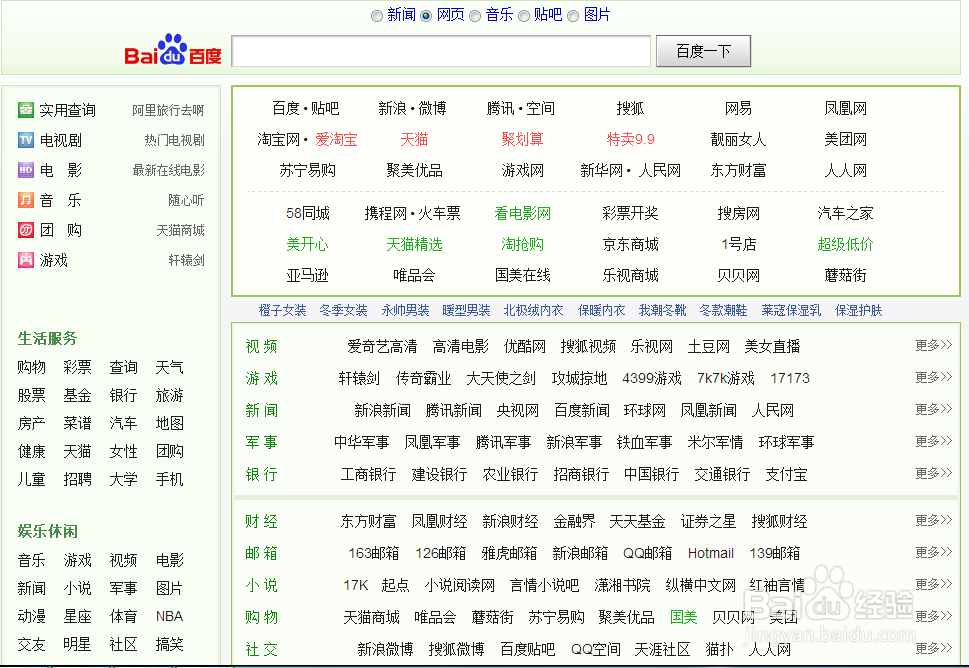Open the 橙子女装 promo link

tap(282, 310)
